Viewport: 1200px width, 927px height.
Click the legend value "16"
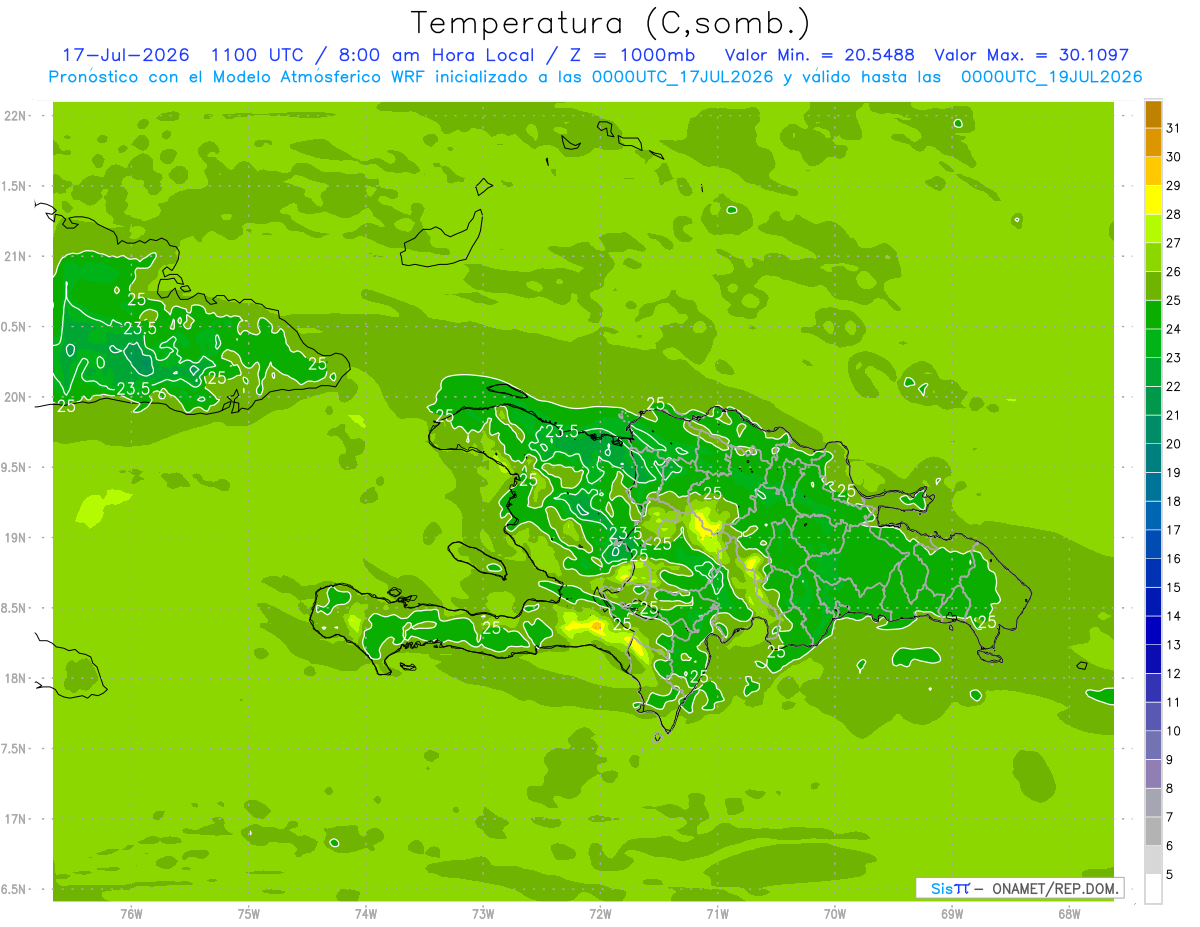1174,558
